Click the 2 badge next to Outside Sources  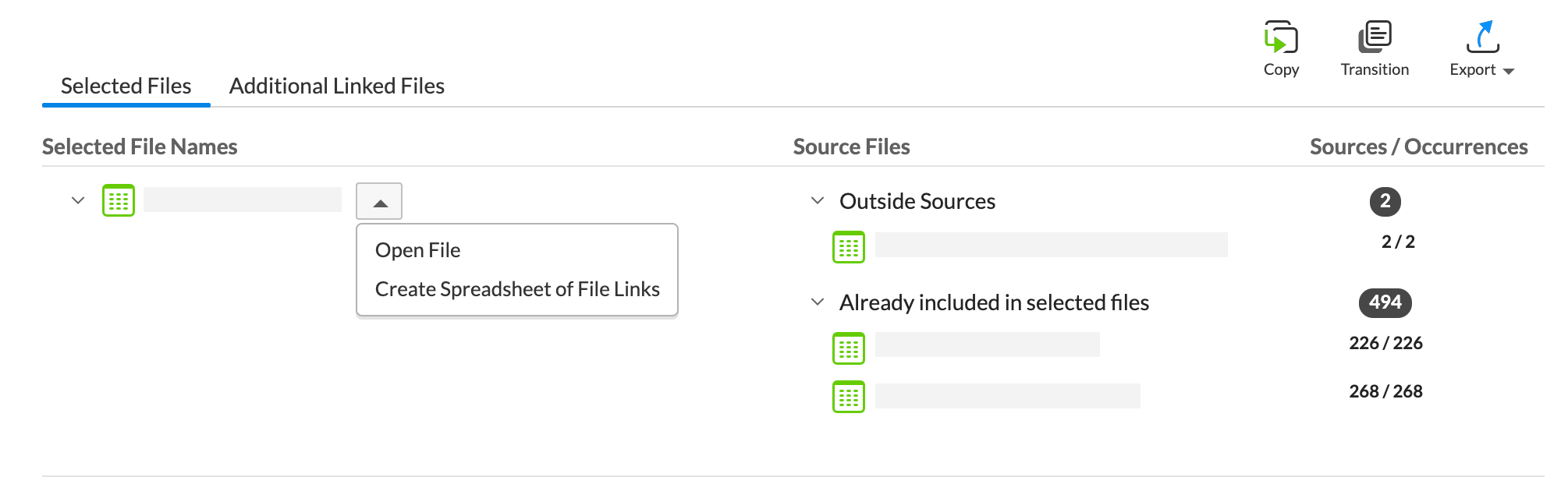(x=1386, y=202)
